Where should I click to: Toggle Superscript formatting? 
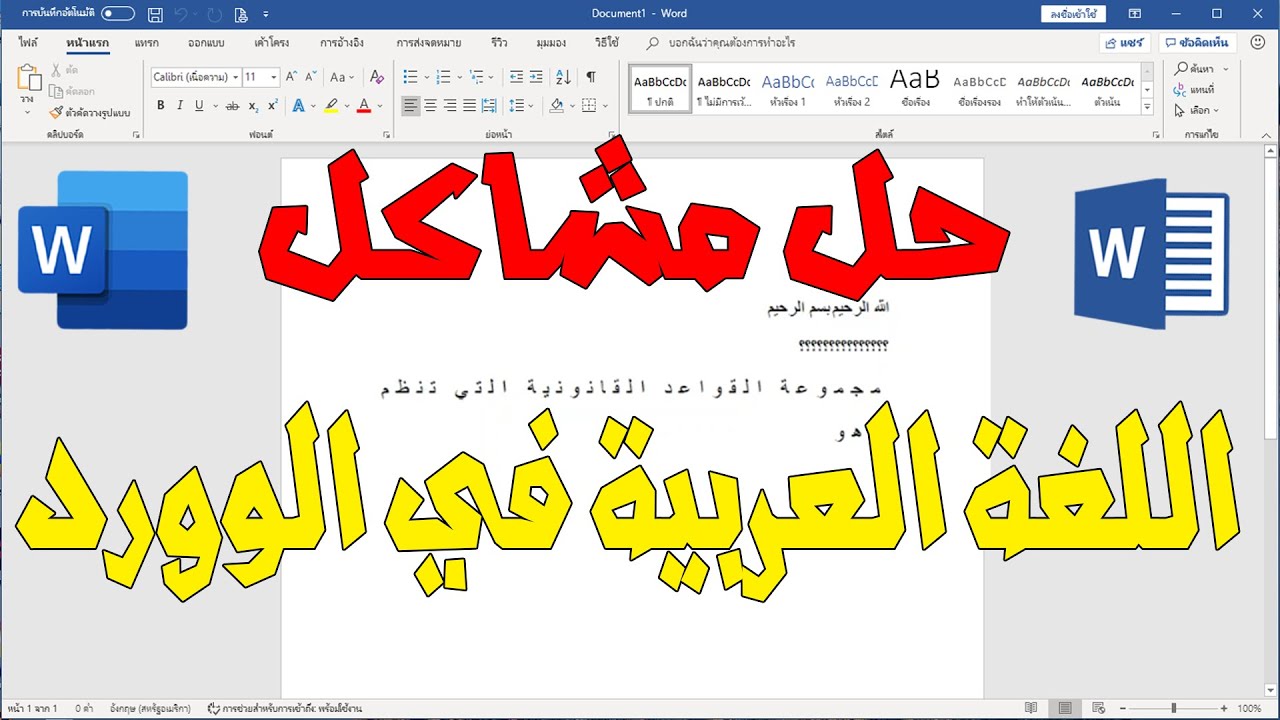(x=273, y=105)
